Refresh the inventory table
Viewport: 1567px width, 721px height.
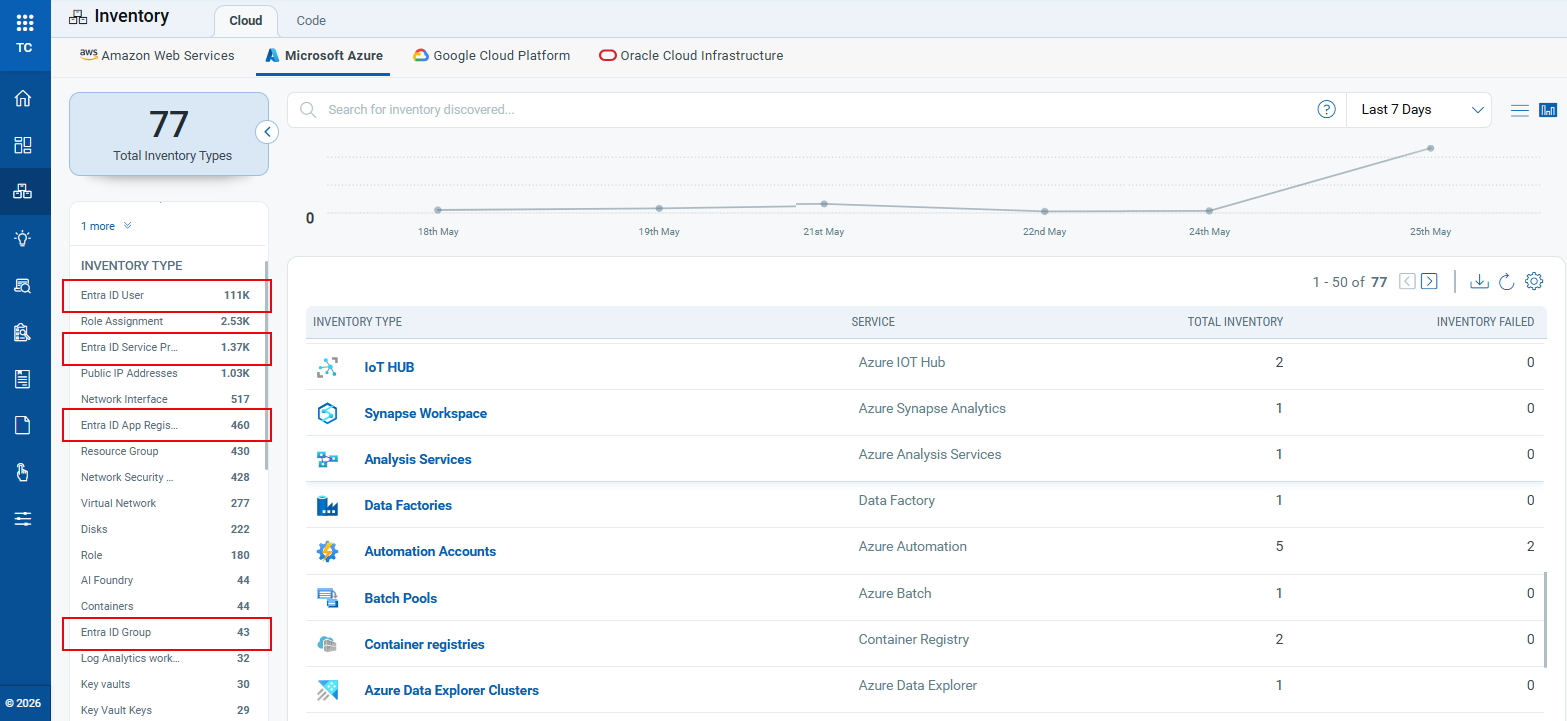point(1507,281)
